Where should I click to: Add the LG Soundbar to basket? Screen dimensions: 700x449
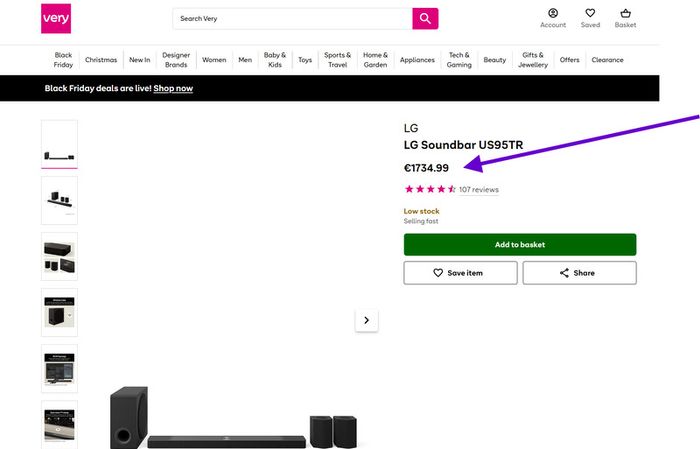tap(520, 245)
